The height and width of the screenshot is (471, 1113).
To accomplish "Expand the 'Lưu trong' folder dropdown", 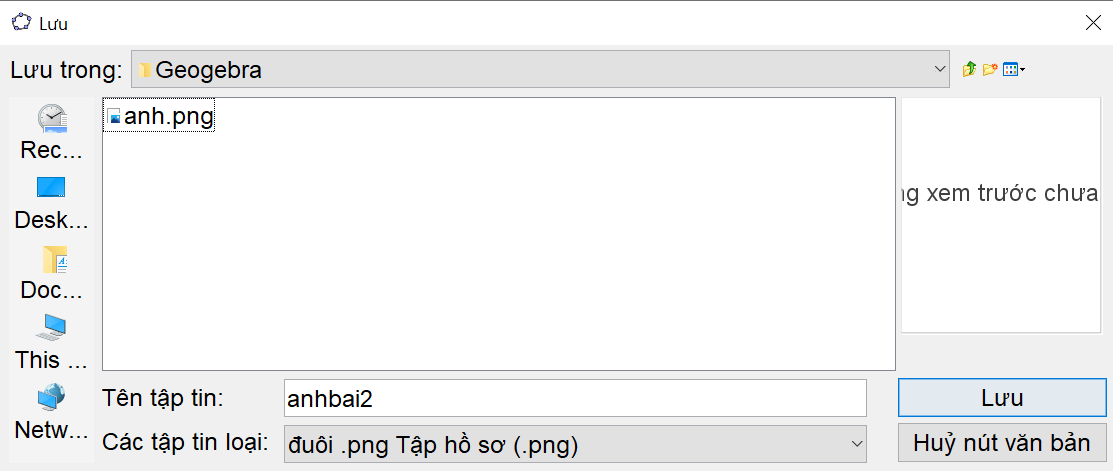I will coord(939,69).
